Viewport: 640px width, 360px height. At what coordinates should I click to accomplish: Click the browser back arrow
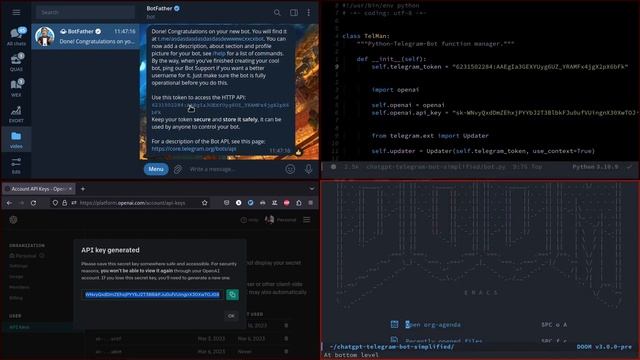coord(9,203)
